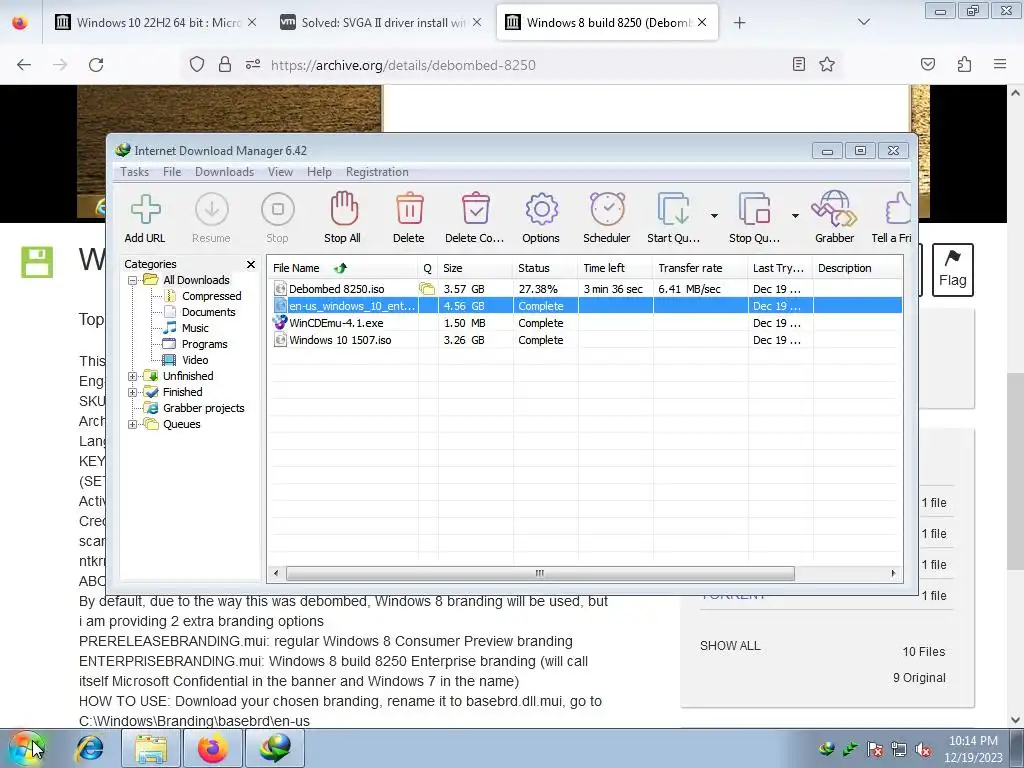Open the Registration menu
The image size is (1024, 768).
point(377,172)
